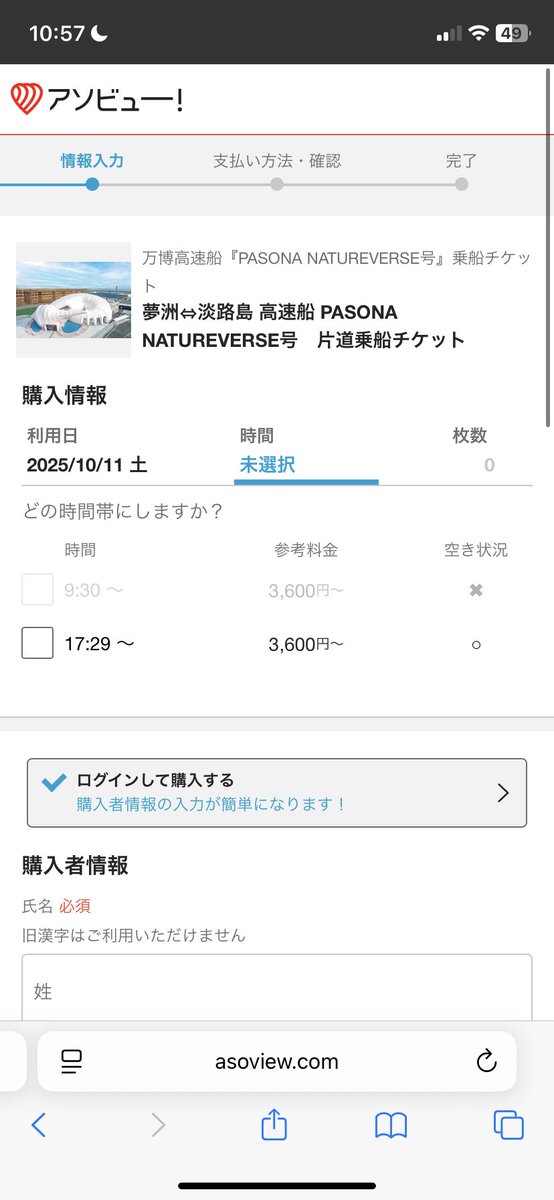Select the 情報入力 step tab
This screenshot has height=1200, width=554.
point(92,161)
